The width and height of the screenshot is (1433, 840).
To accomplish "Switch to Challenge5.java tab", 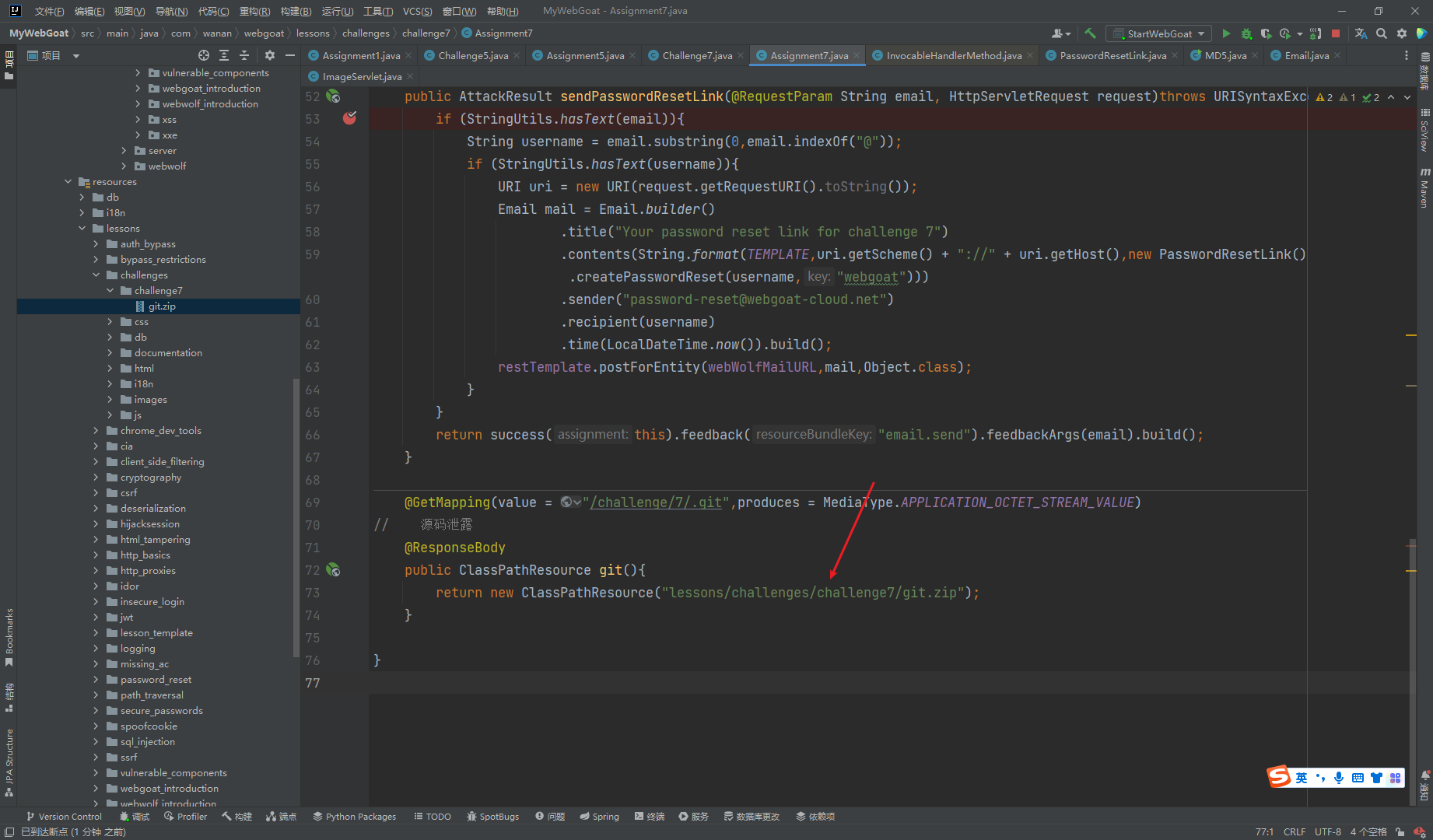I will pos(472,55).
